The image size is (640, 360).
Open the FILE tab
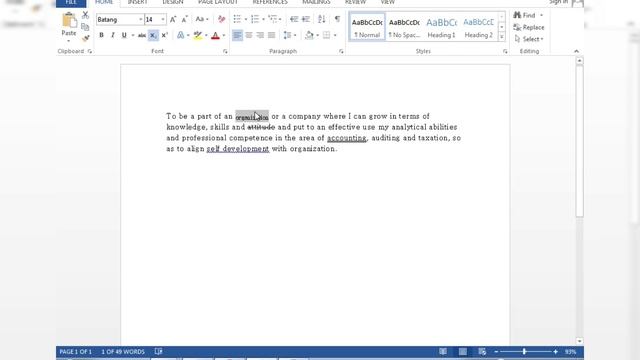(x=71, y=2)
